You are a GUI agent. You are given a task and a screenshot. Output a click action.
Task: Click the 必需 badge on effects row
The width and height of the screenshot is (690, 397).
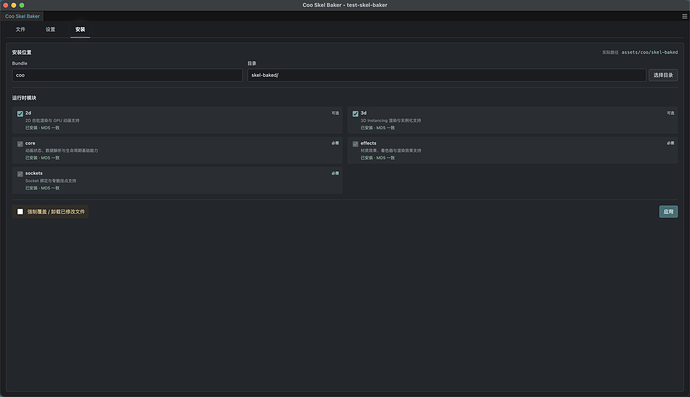(x=670, y=143)
